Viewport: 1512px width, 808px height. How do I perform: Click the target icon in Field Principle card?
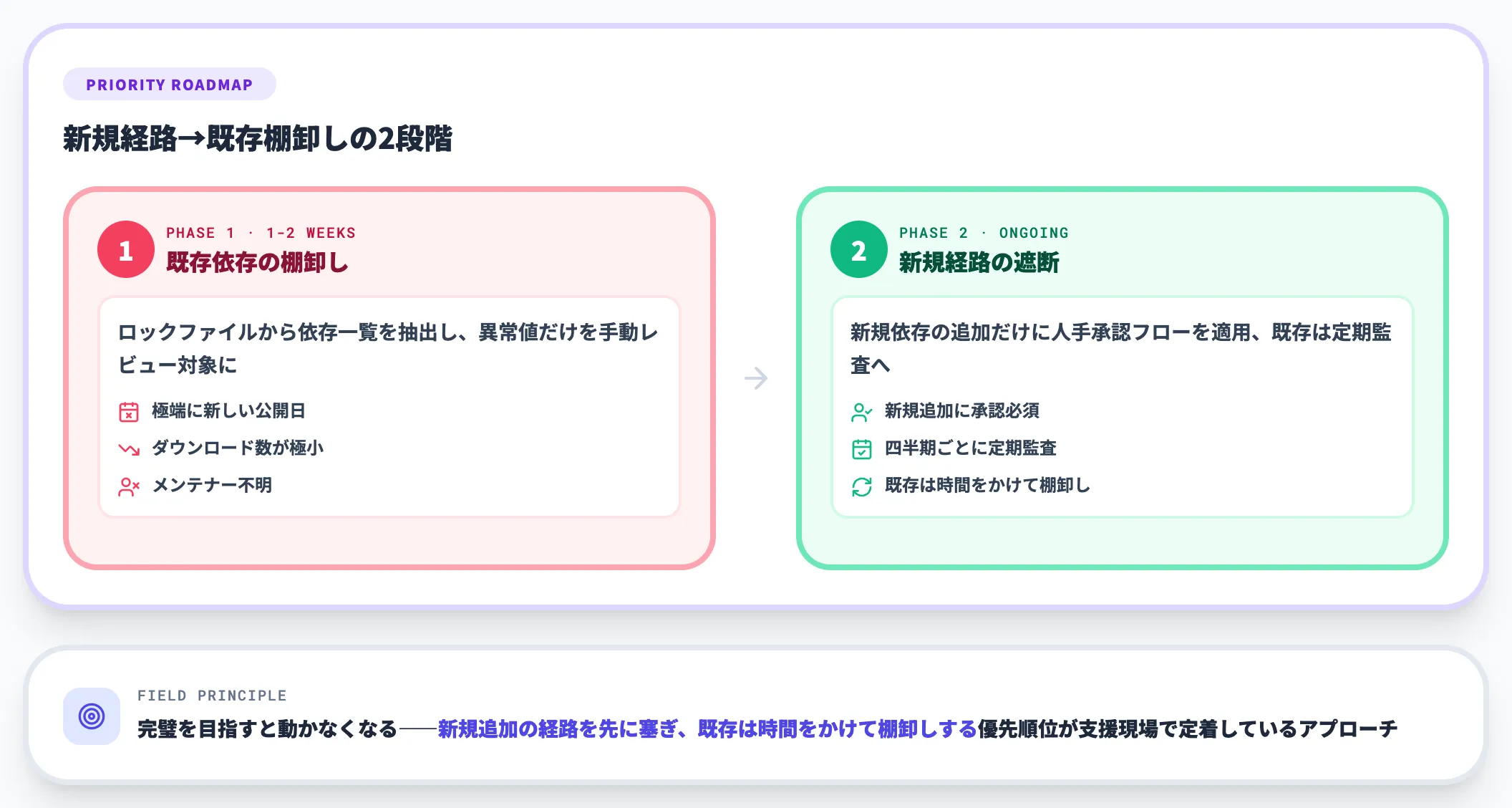tap(92, 716)
